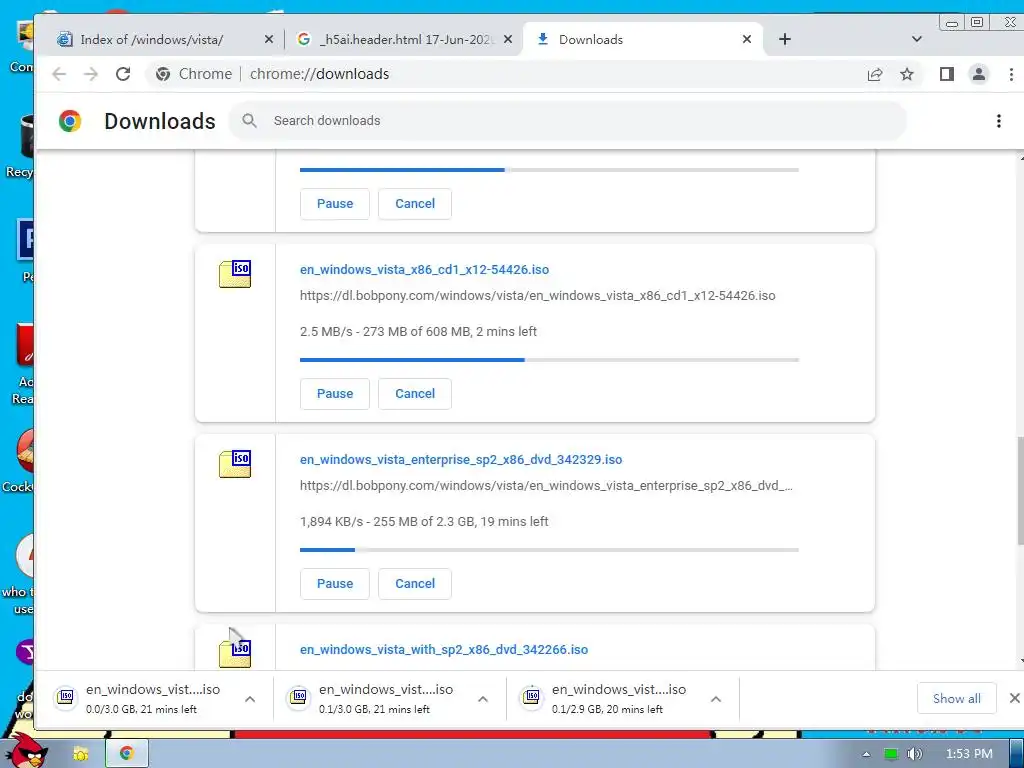Image resolution: width=1024 pixels, height=768 pixels.
Task: Click the x86_cd1 source URL text
Action: [x=537, y=296]
